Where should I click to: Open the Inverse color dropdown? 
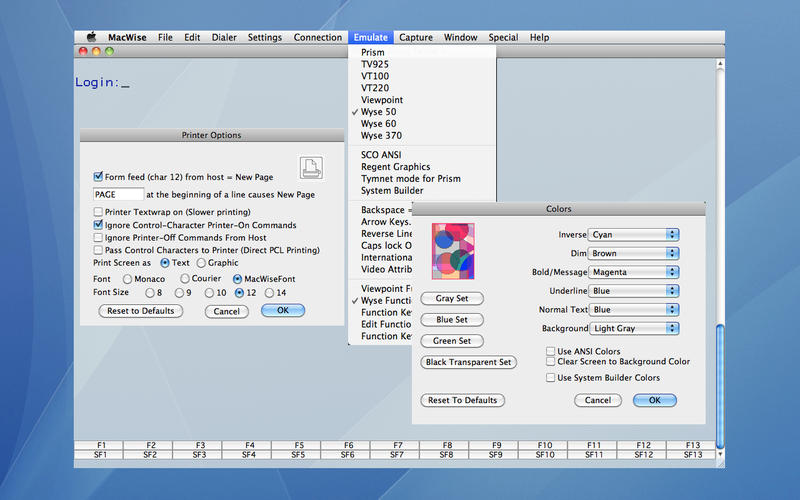[x=633, y=235]
